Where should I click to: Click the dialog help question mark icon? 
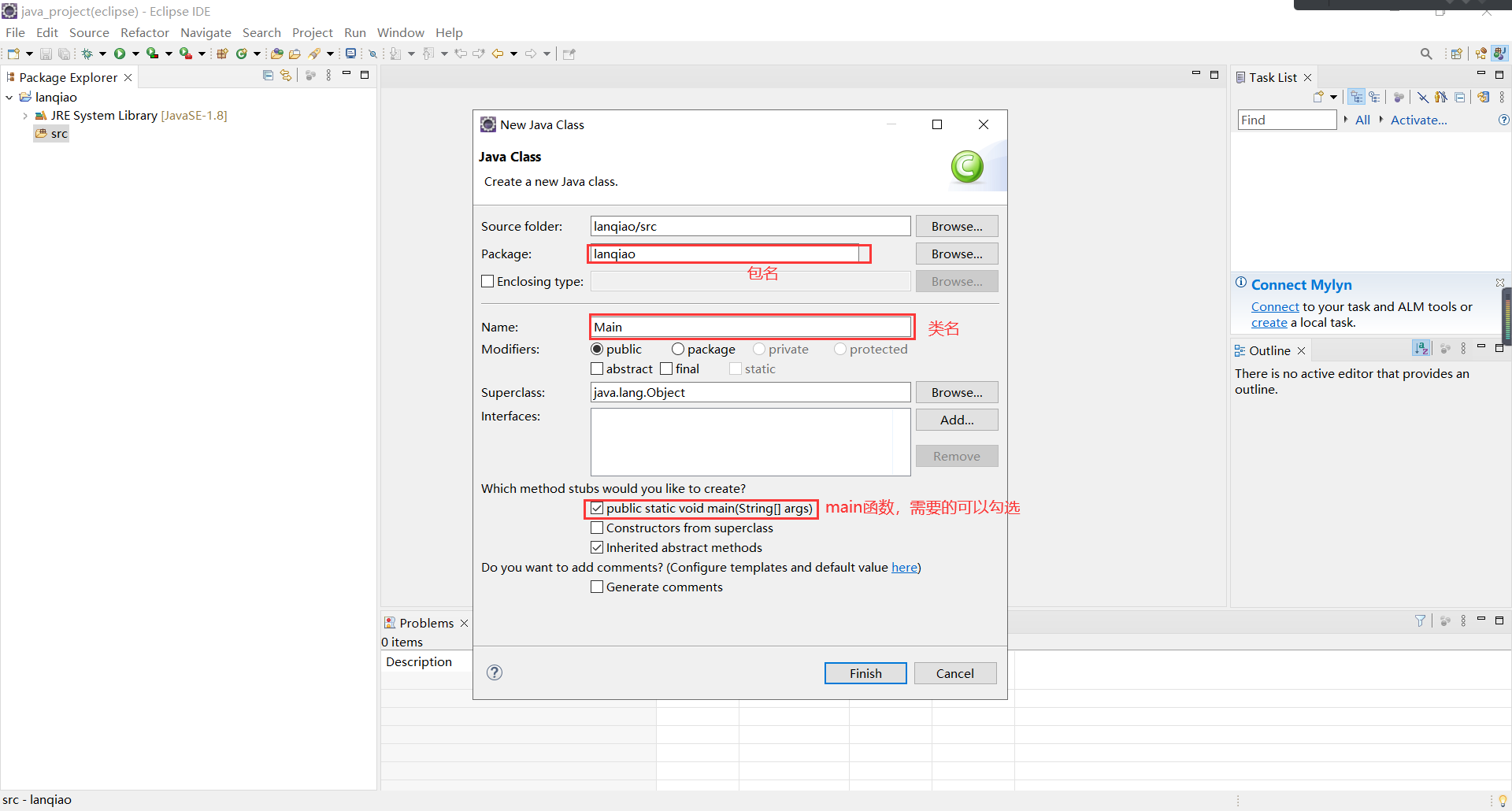pyautogui.click(x=495, y=672)
